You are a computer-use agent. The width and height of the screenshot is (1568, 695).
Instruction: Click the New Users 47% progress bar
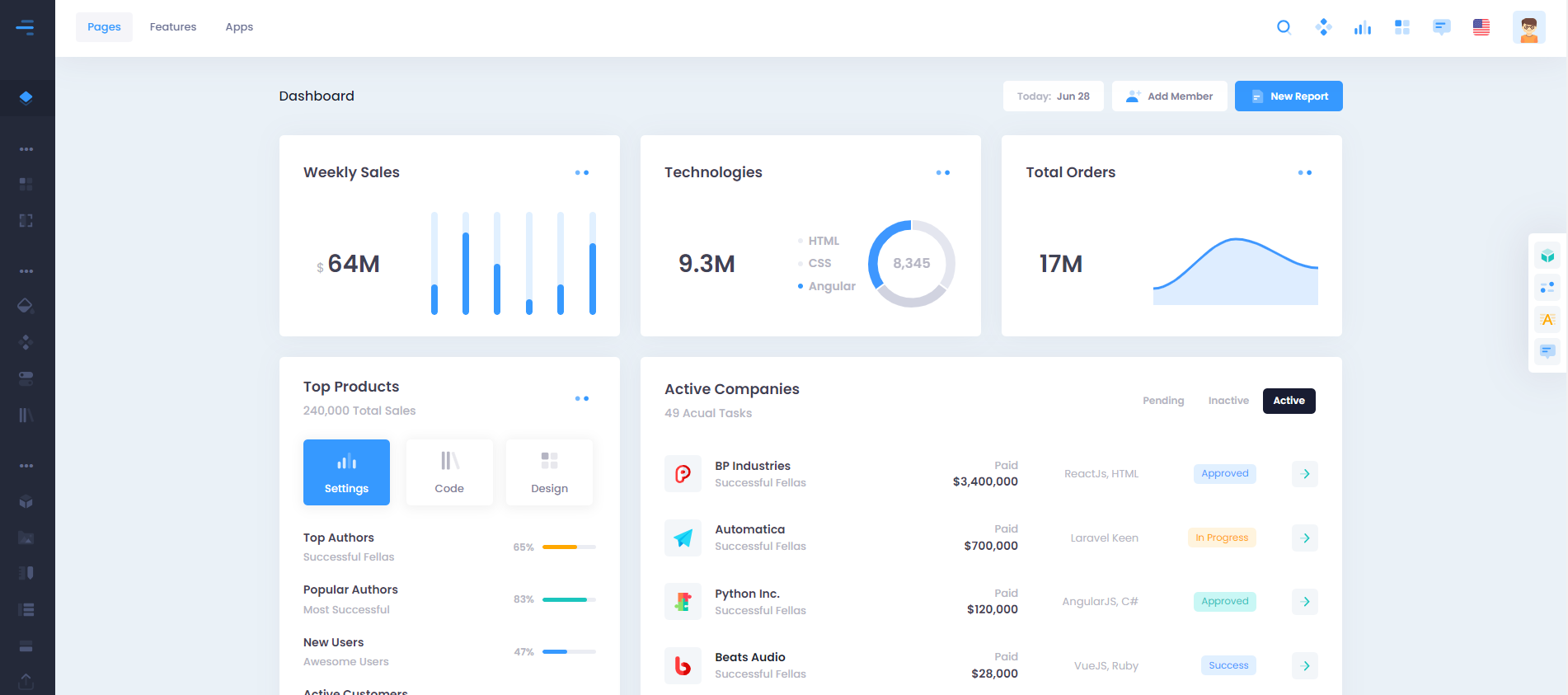(x=569, y=652)
